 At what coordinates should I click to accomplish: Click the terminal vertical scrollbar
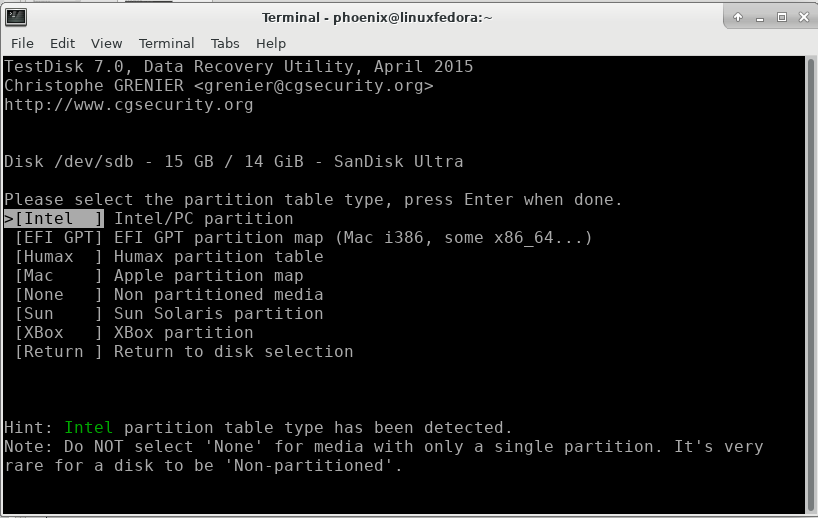(811, 285)
